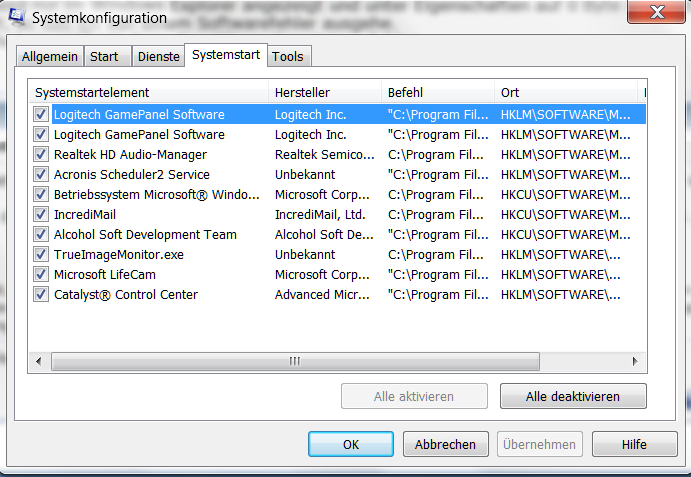Select the Systemstart tab
The image size is (691, 477).
click(x=226, y=55)
